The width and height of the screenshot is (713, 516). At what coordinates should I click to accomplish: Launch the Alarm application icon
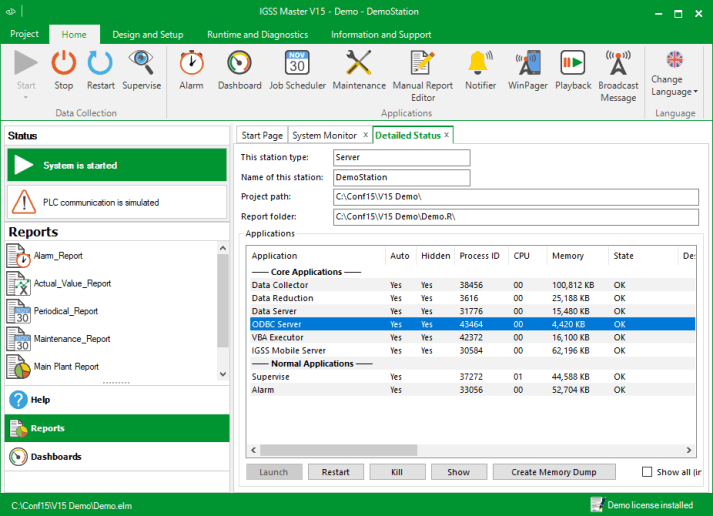pyautogui.click(x=191, y=64)
